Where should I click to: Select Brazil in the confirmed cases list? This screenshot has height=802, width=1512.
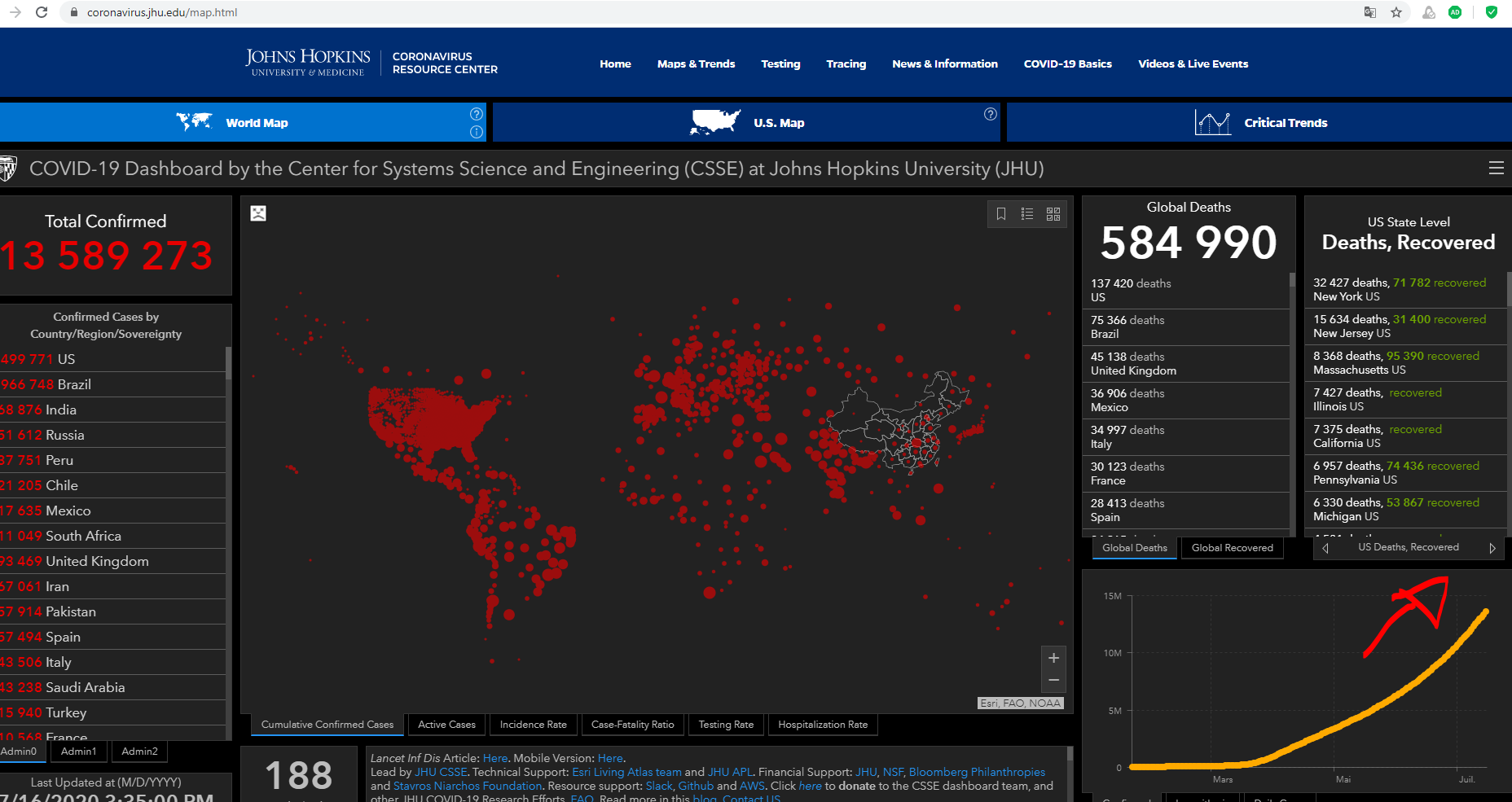[x=73, y=384]
